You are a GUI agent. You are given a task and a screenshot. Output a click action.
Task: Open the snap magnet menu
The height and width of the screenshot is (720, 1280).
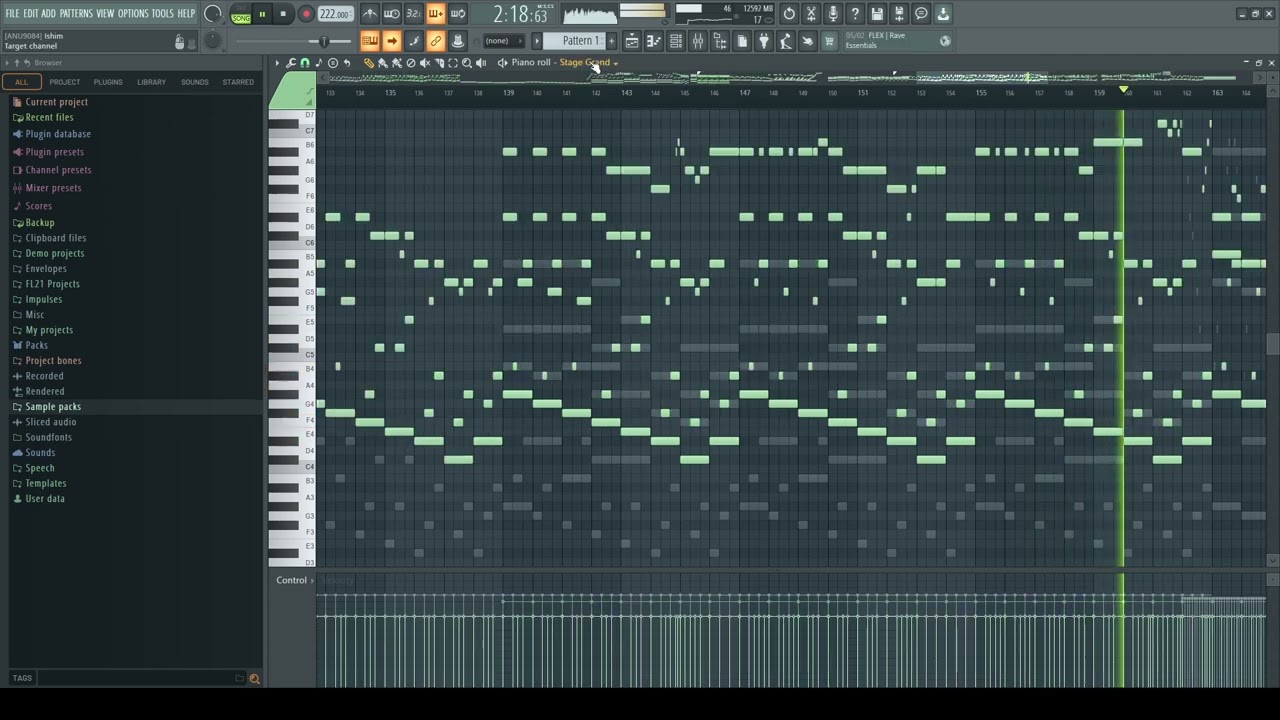(x=305, y=63)
